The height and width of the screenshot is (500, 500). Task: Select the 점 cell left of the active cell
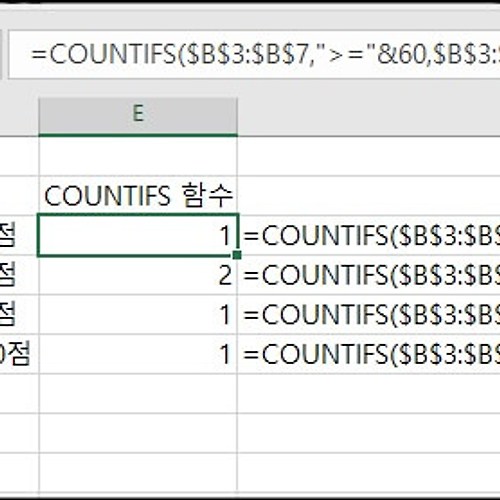point(19,235)
